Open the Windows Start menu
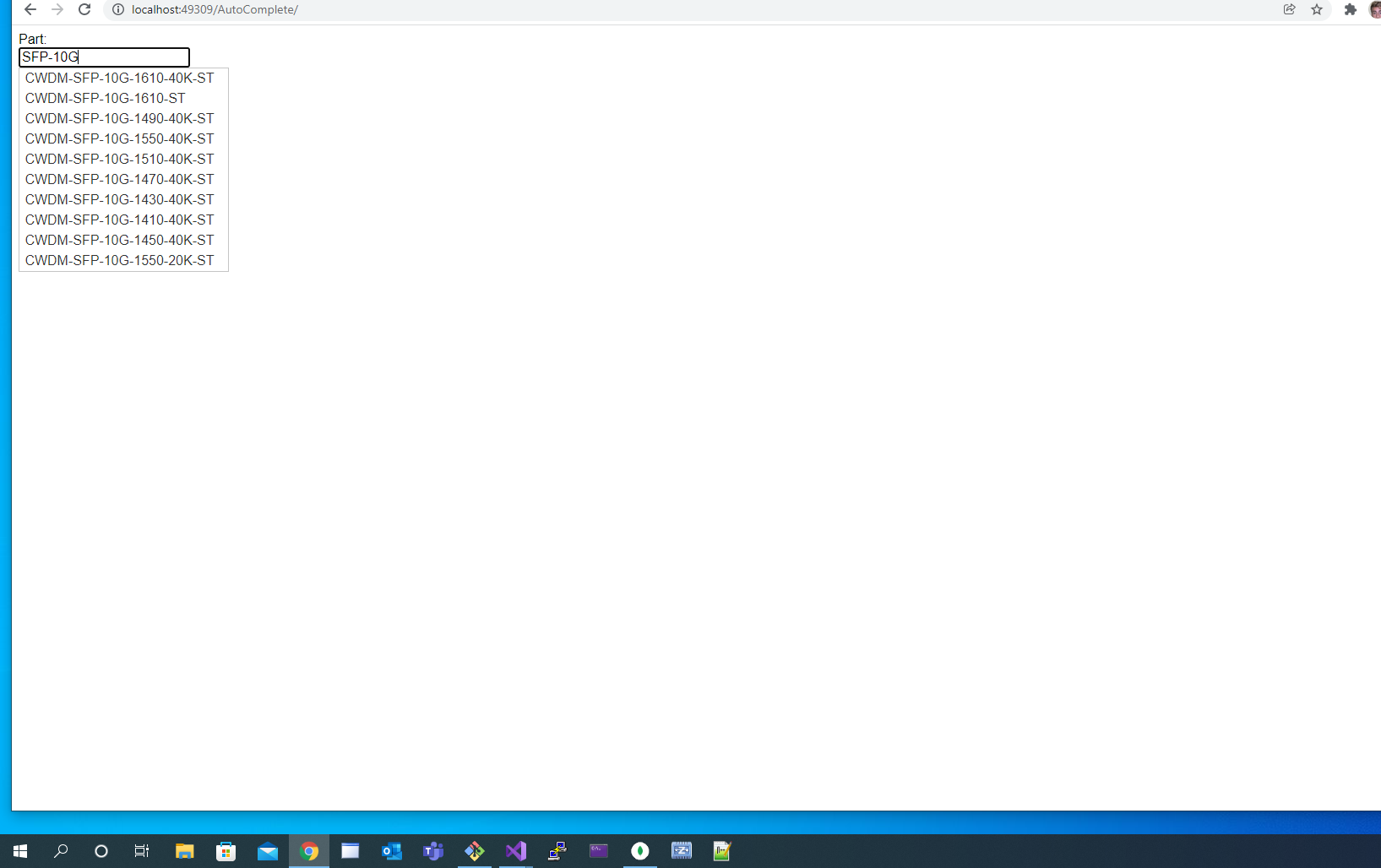Screen dimensions: 1381x868 (x=20, y=850)
